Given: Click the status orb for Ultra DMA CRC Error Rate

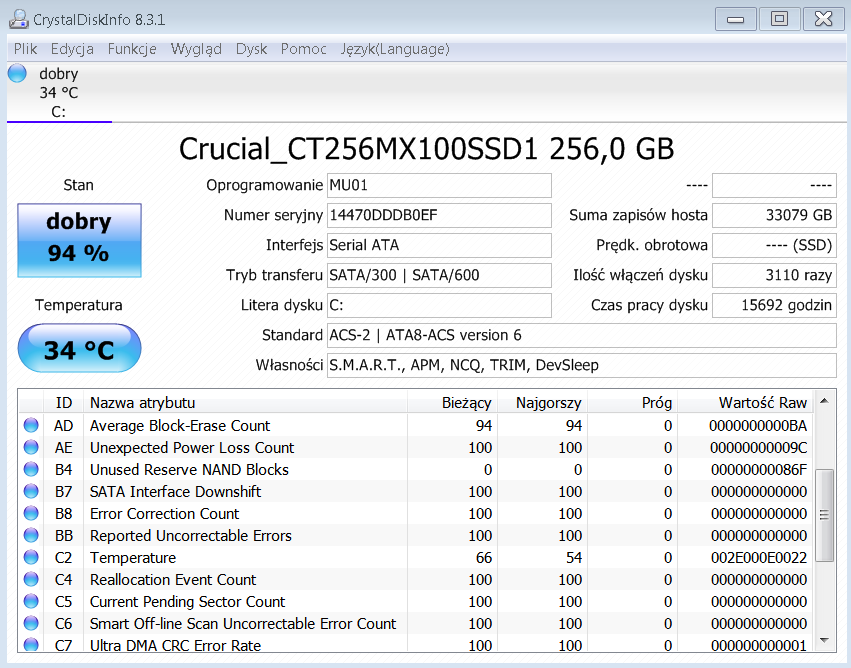Looking at the screenshot, I should pyautogui.click(x=31, y=645).
